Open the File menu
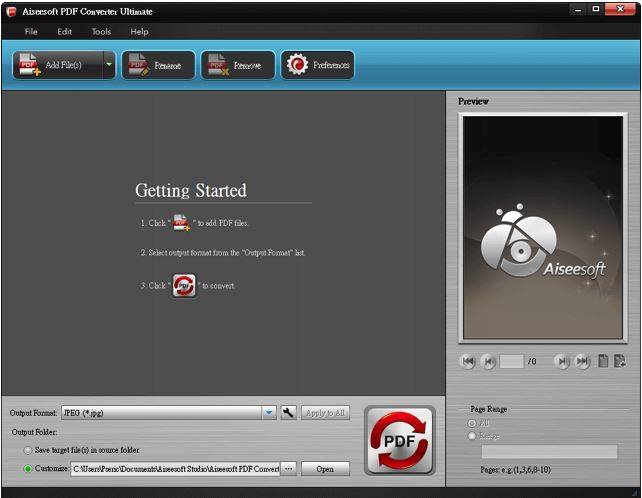Screen dimensions: 642x498 pos(31,32)
